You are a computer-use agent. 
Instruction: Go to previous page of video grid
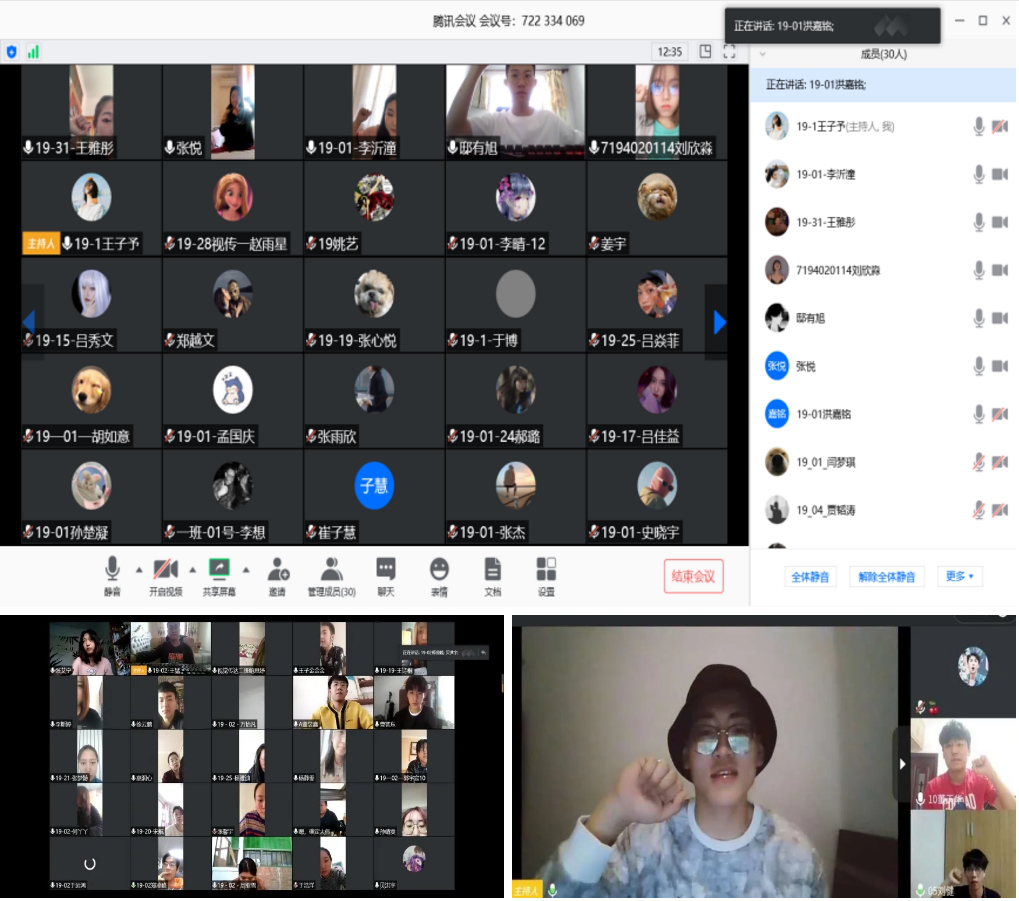point(29,322)
